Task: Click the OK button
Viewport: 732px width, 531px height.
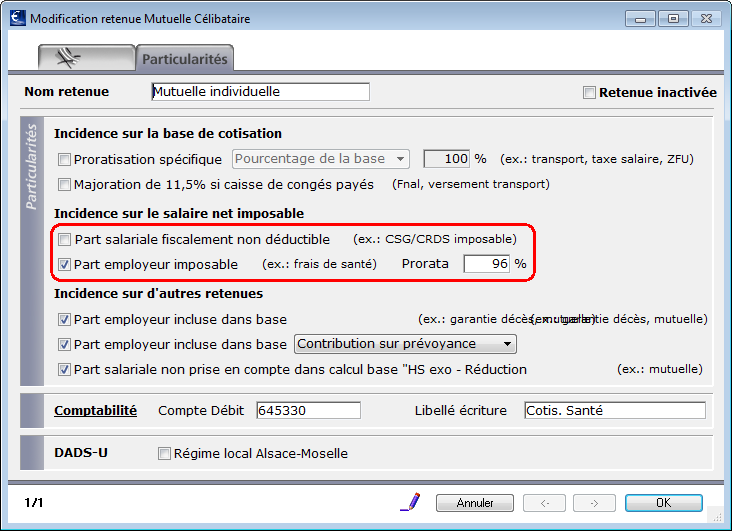Action: 664,503
